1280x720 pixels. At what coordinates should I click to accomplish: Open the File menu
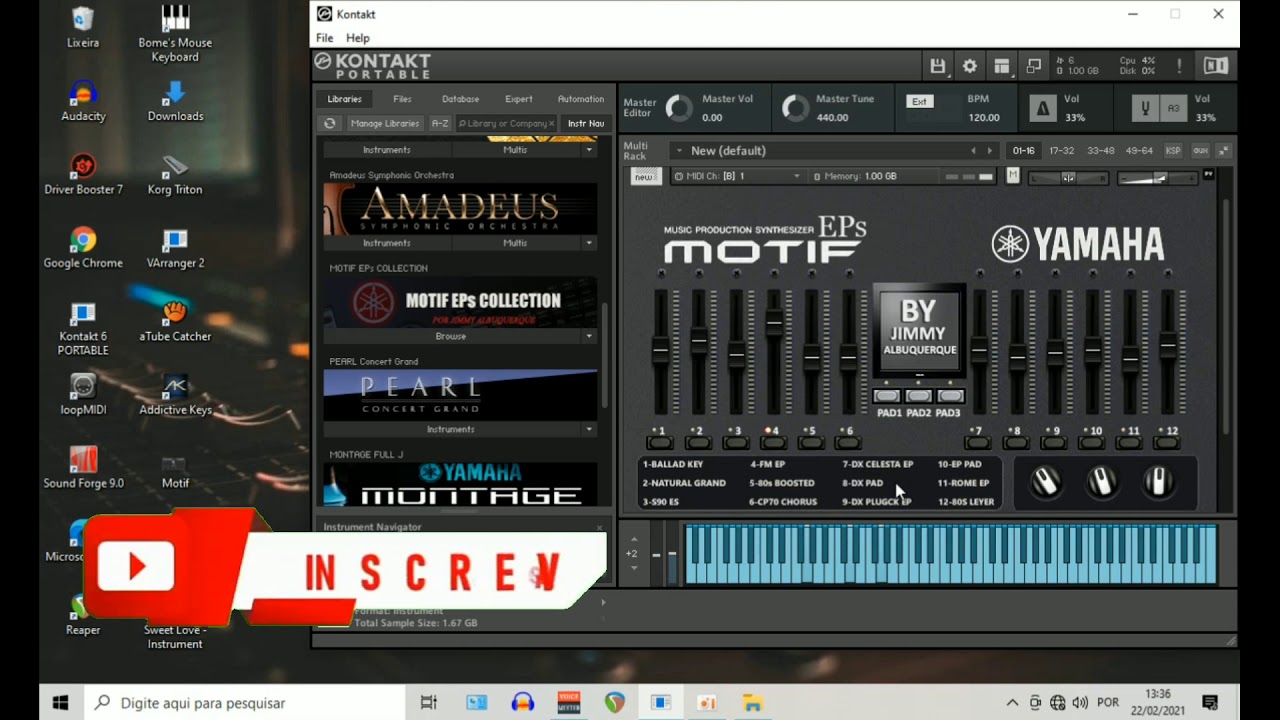coord(325,38)
